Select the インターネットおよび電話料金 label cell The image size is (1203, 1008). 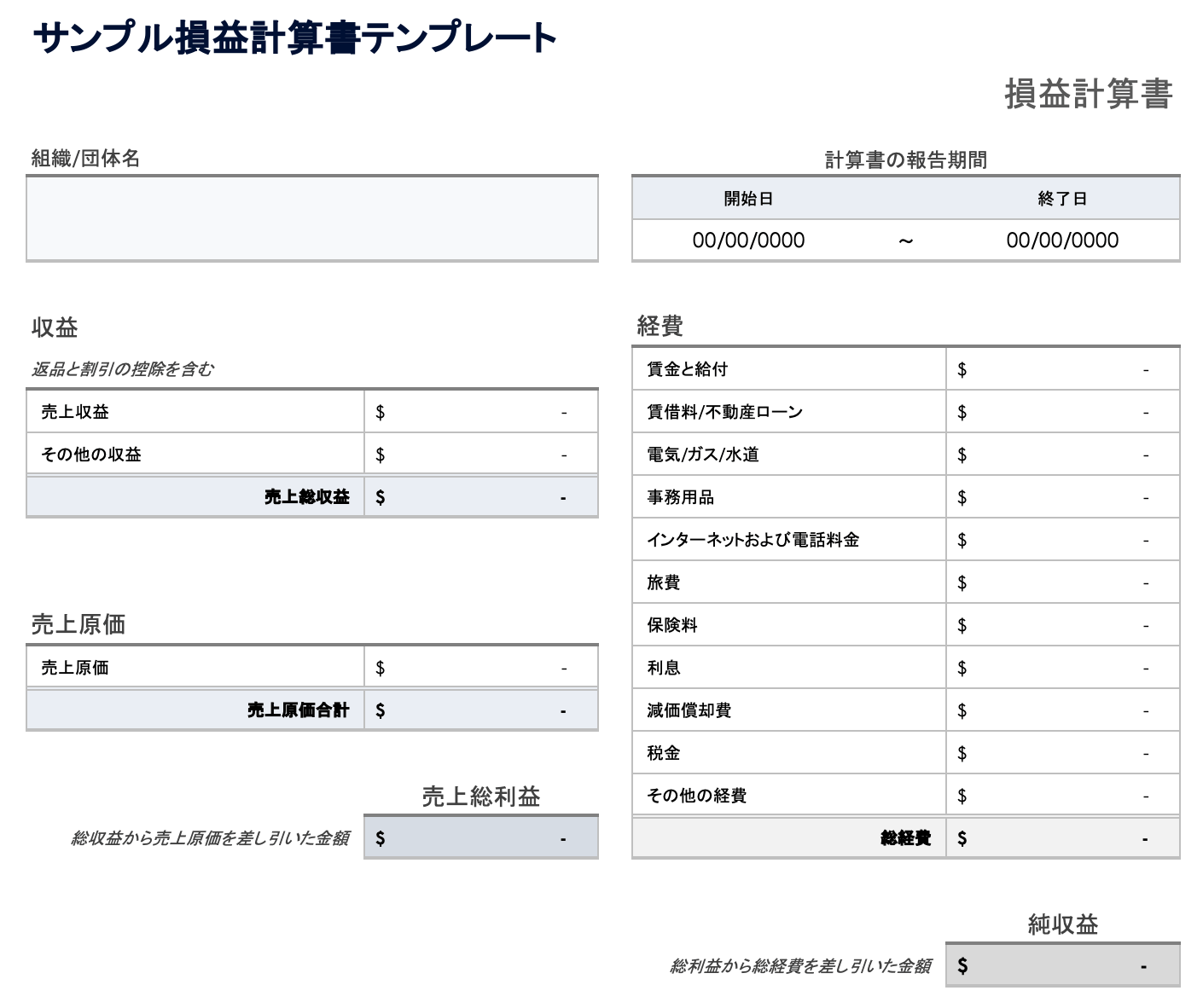pyautogui.click(x=789, y=540)
